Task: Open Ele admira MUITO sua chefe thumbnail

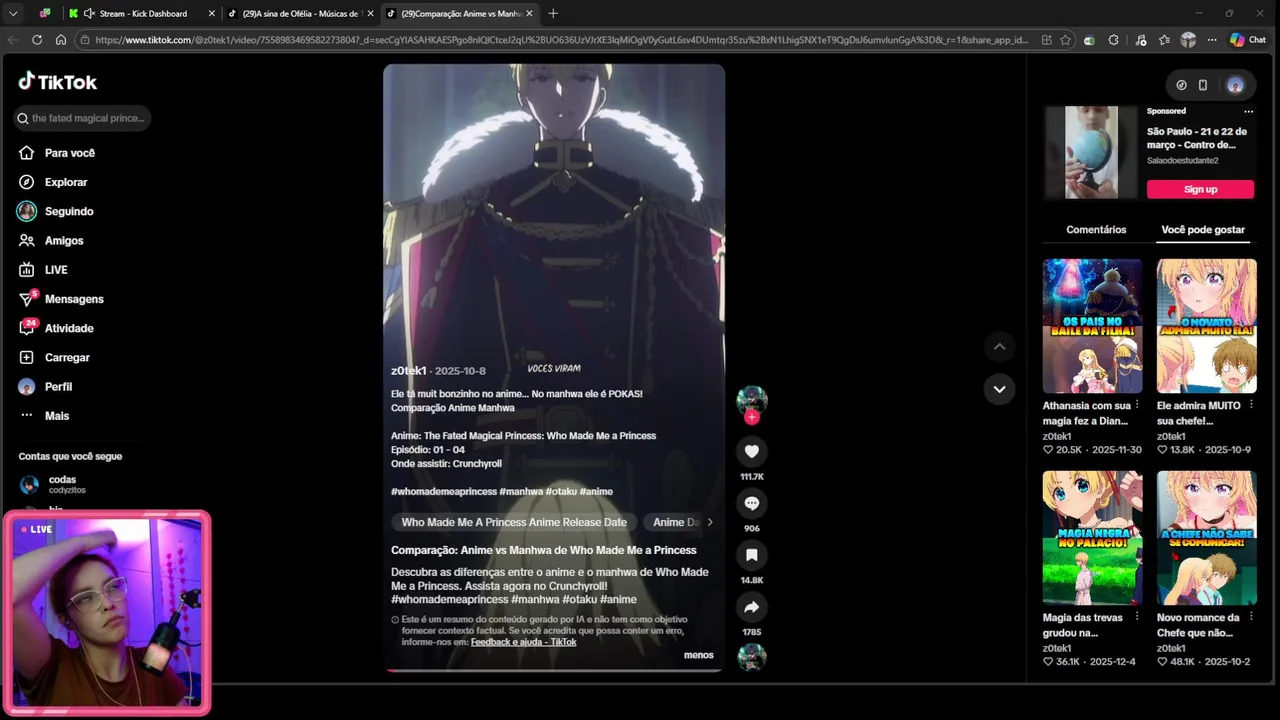Action: pos(1207,326)
